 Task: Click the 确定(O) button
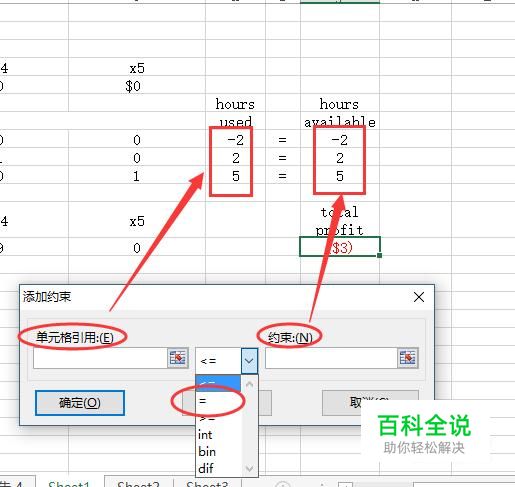click(x=80, y=403)
